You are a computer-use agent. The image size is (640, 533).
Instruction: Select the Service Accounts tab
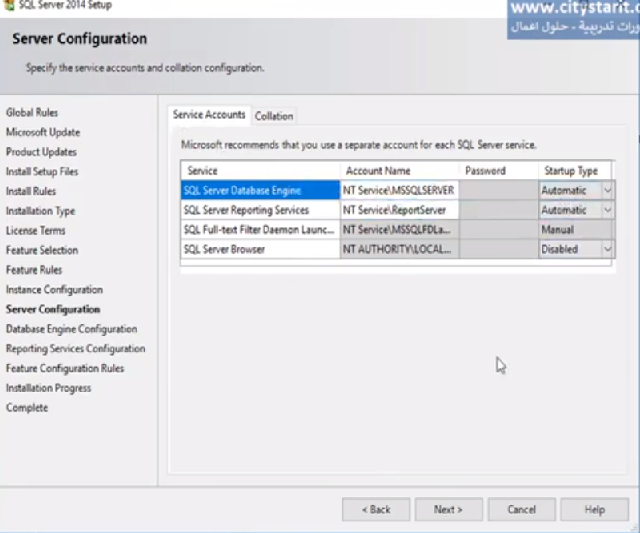pyautogui.click(x=209, y=115)
